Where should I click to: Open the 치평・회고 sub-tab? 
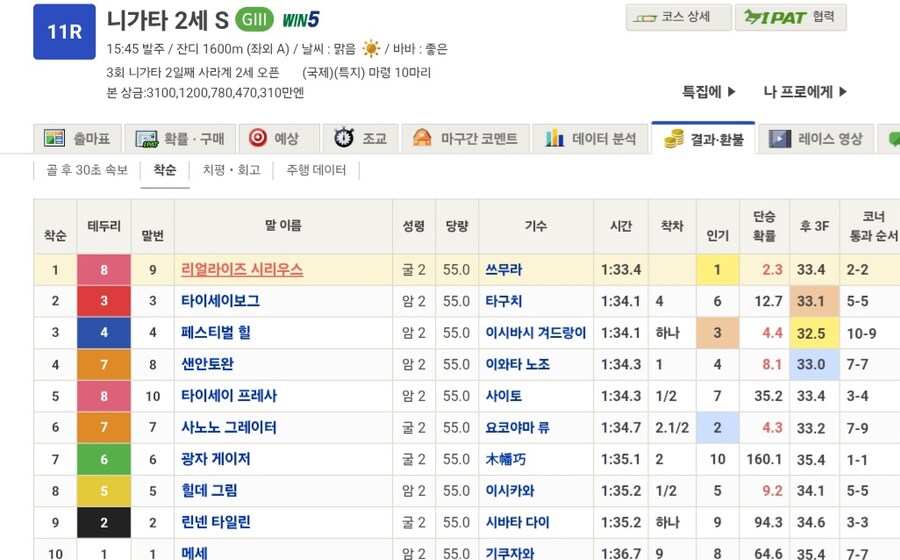(231, 170)
